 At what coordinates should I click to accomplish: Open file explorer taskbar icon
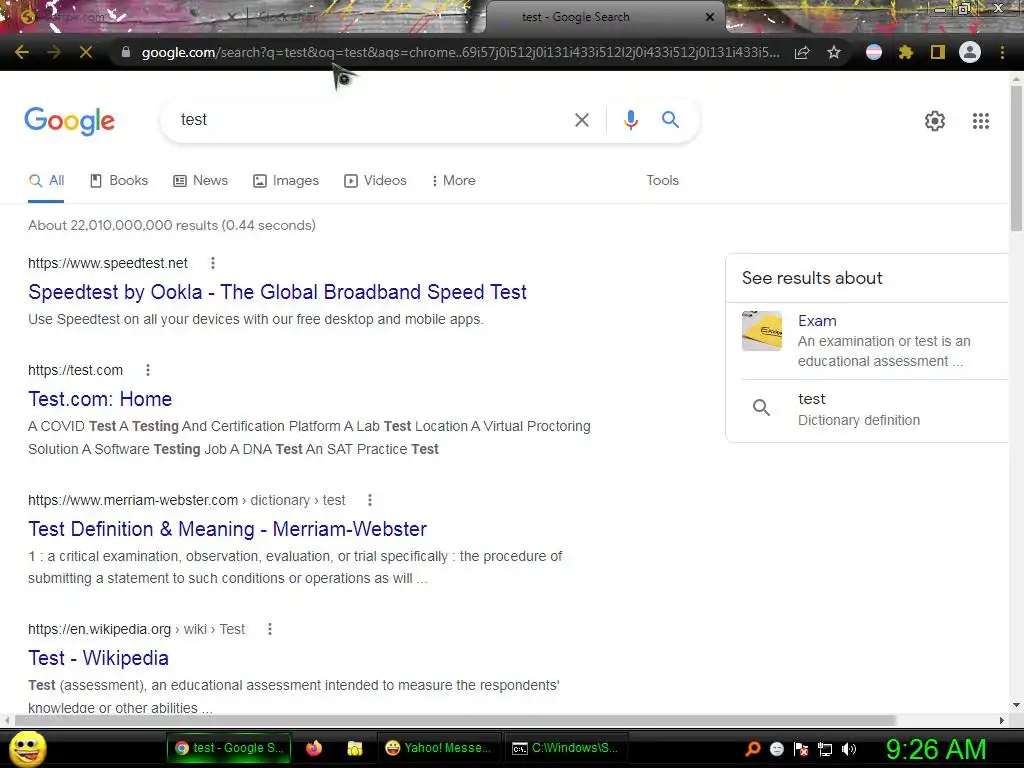(x=355, y=748)
